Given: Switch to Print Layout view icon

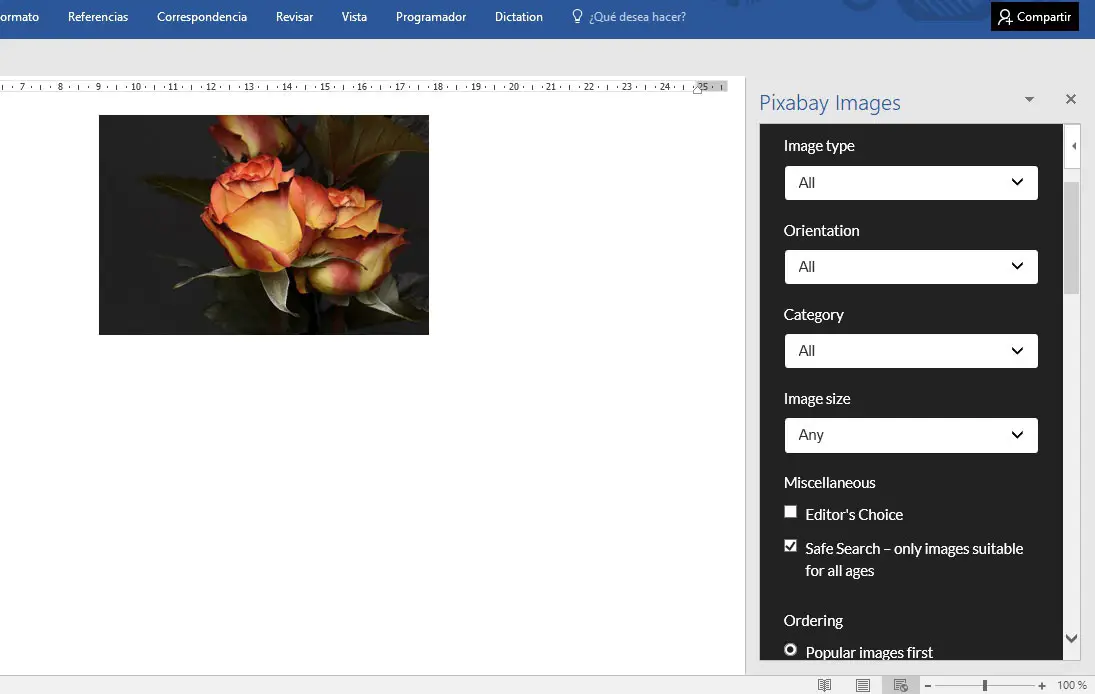Looking at the screenshot, I should click(x=862, y=686).
